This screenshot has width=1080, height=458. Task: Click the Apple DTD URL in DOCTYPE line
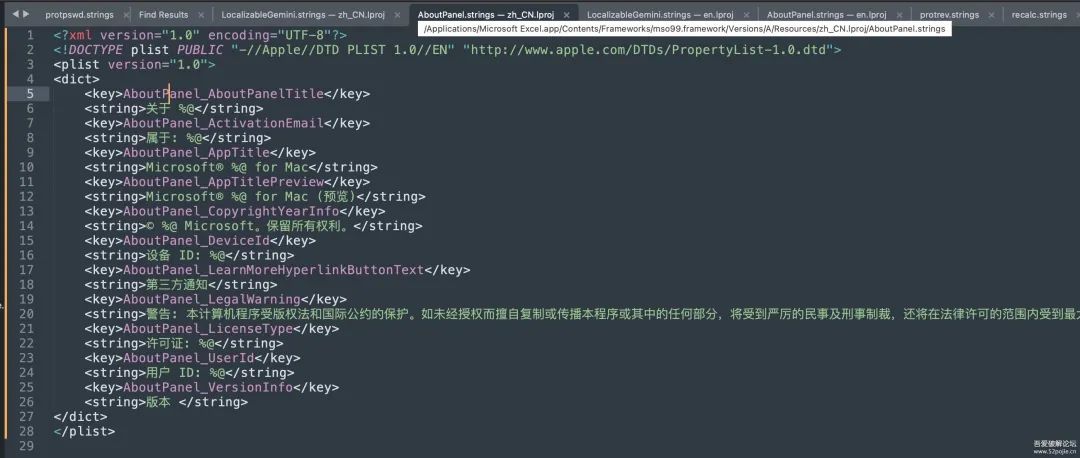pyautogui.click(x=652, y=50)
